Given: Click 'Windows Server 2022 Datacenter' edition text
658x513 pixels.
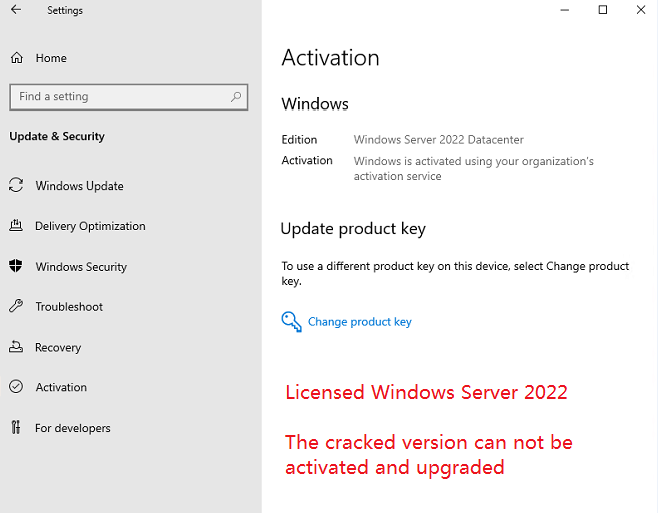Looking at the screenshot, I should (x=439, y=140).
